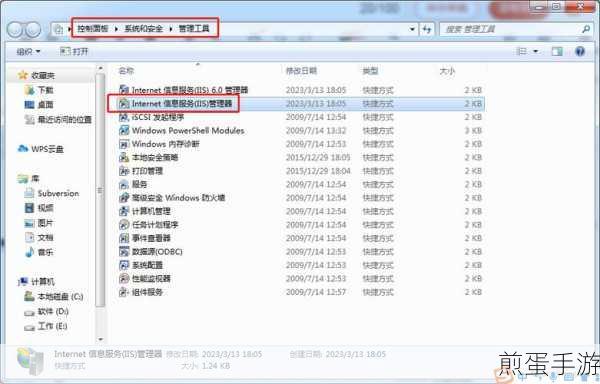Click Windows 内存诊断 icon
Image resolution: width=600 pixels, height=384 pixels.
point(124,144)
